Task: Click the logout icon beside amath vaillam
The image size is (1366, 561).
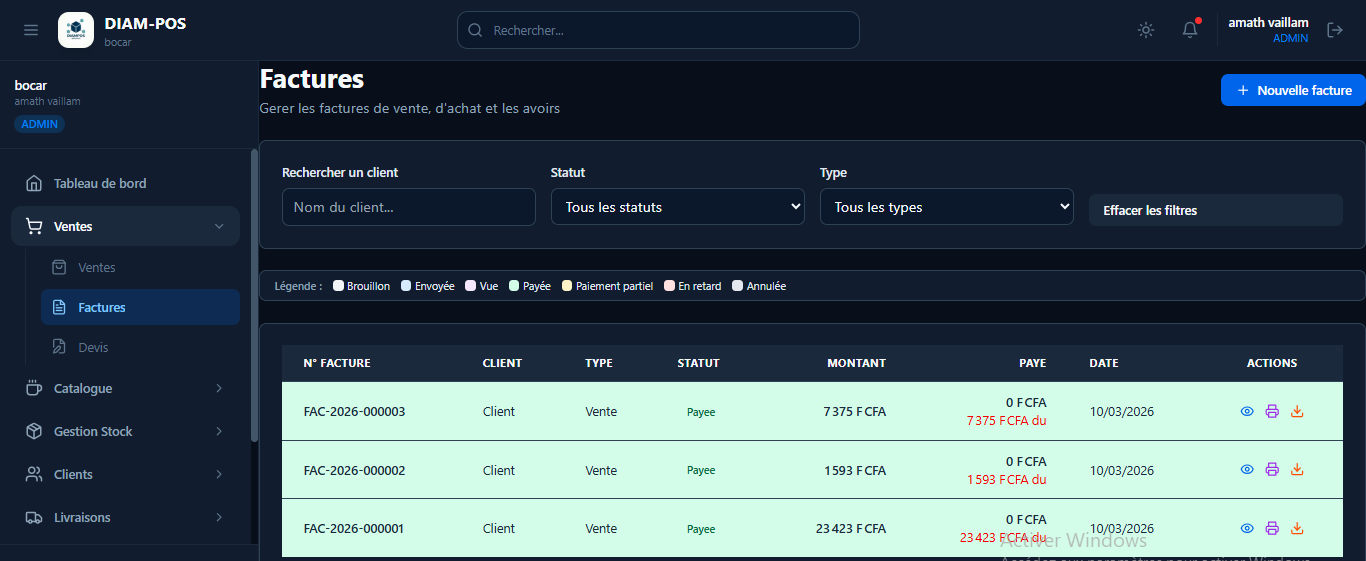Action: click(1335, 30)
